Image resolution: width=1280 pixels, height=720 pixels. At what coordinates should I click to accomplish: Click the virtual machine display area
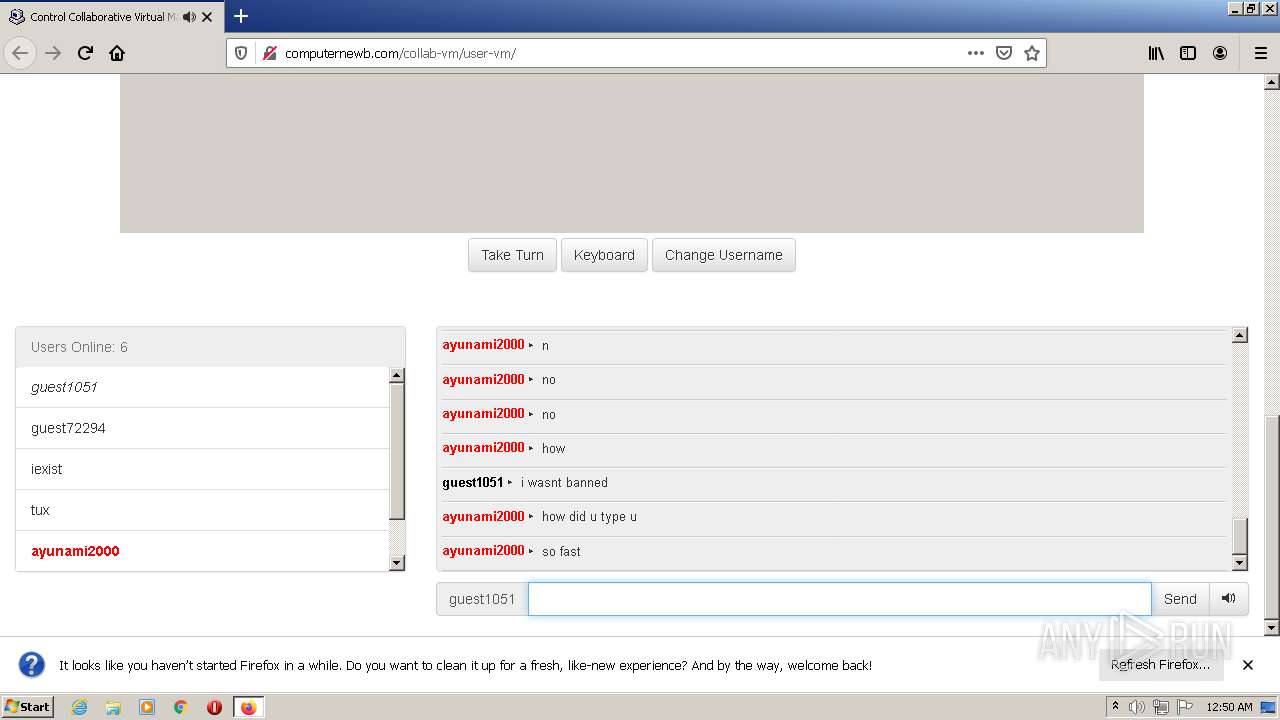click(631, 153)
